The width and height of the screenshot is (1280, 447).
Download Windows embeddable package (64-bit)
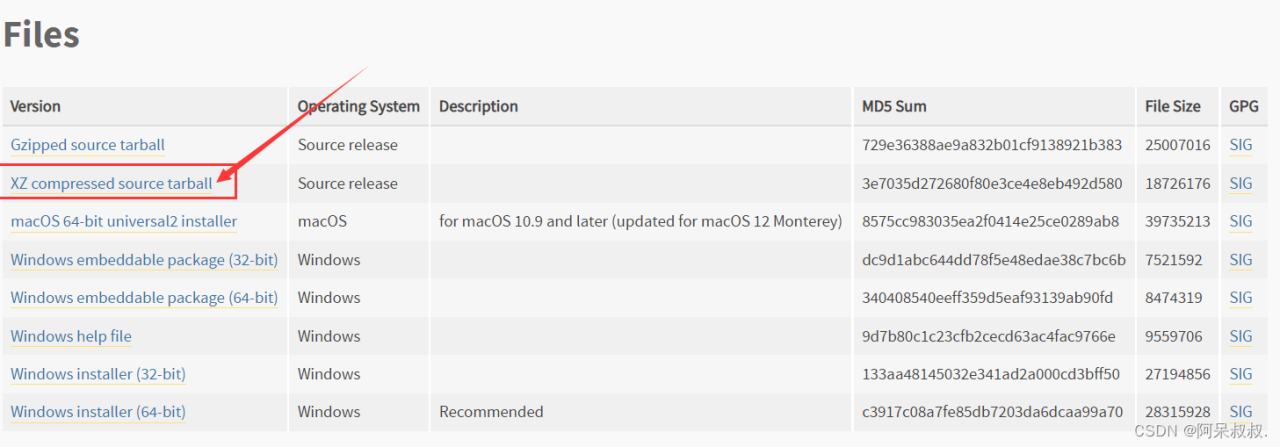[x=144, y=298]
